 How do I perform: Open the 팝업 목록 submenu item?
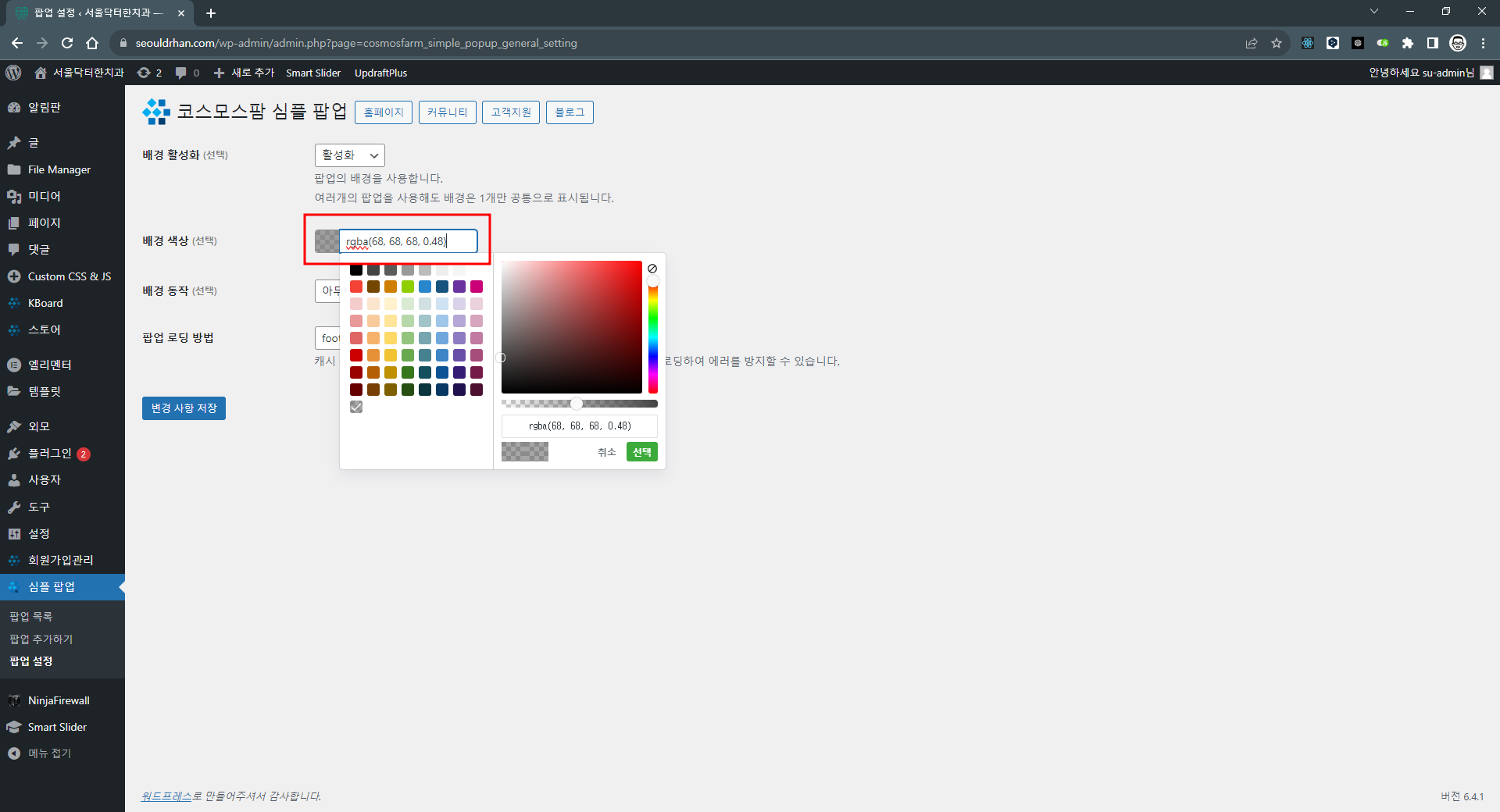31,616
